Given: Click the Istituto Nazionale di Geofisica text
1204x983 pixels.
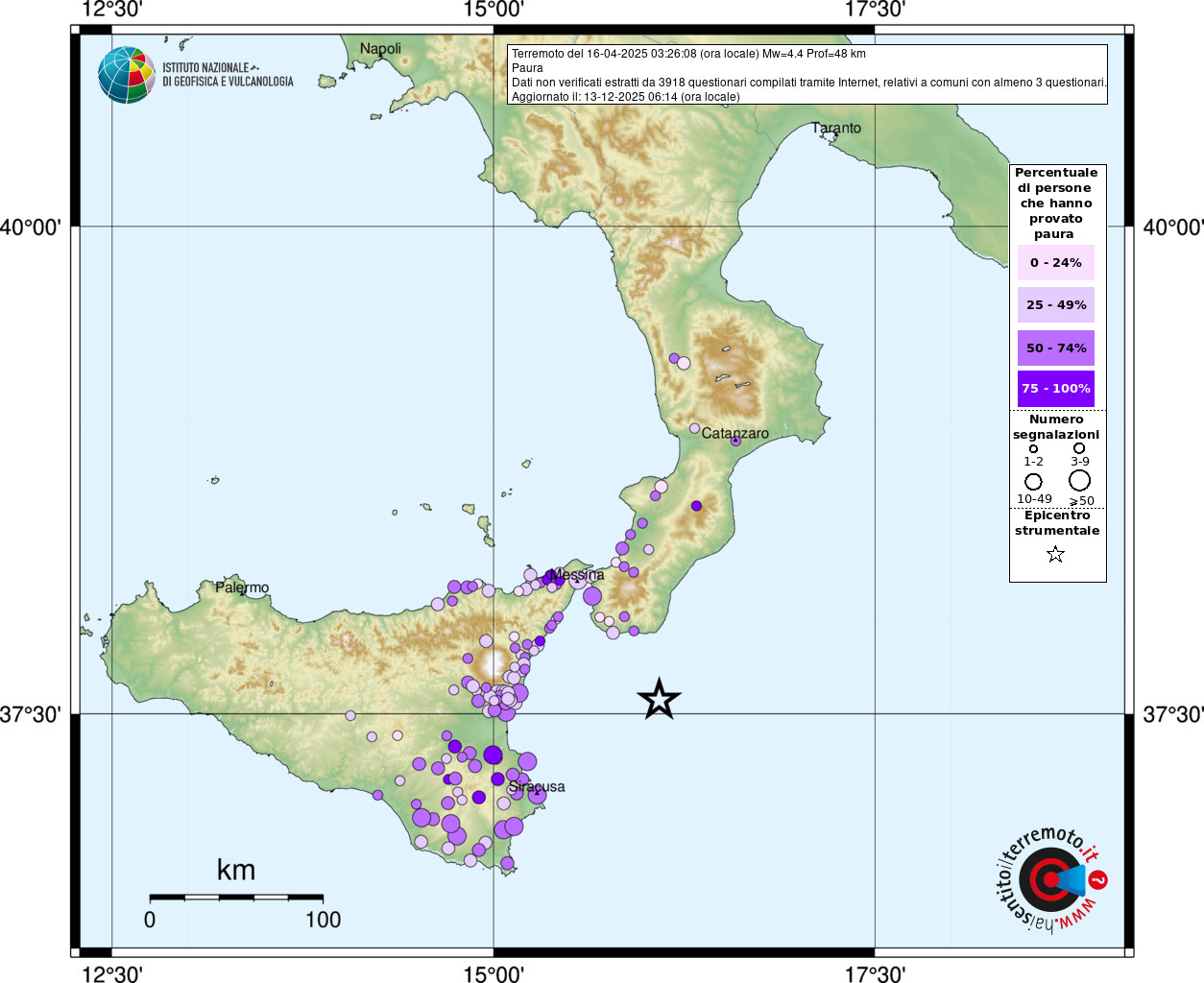Looking at the screenshot, I should (x=228, y=75).
